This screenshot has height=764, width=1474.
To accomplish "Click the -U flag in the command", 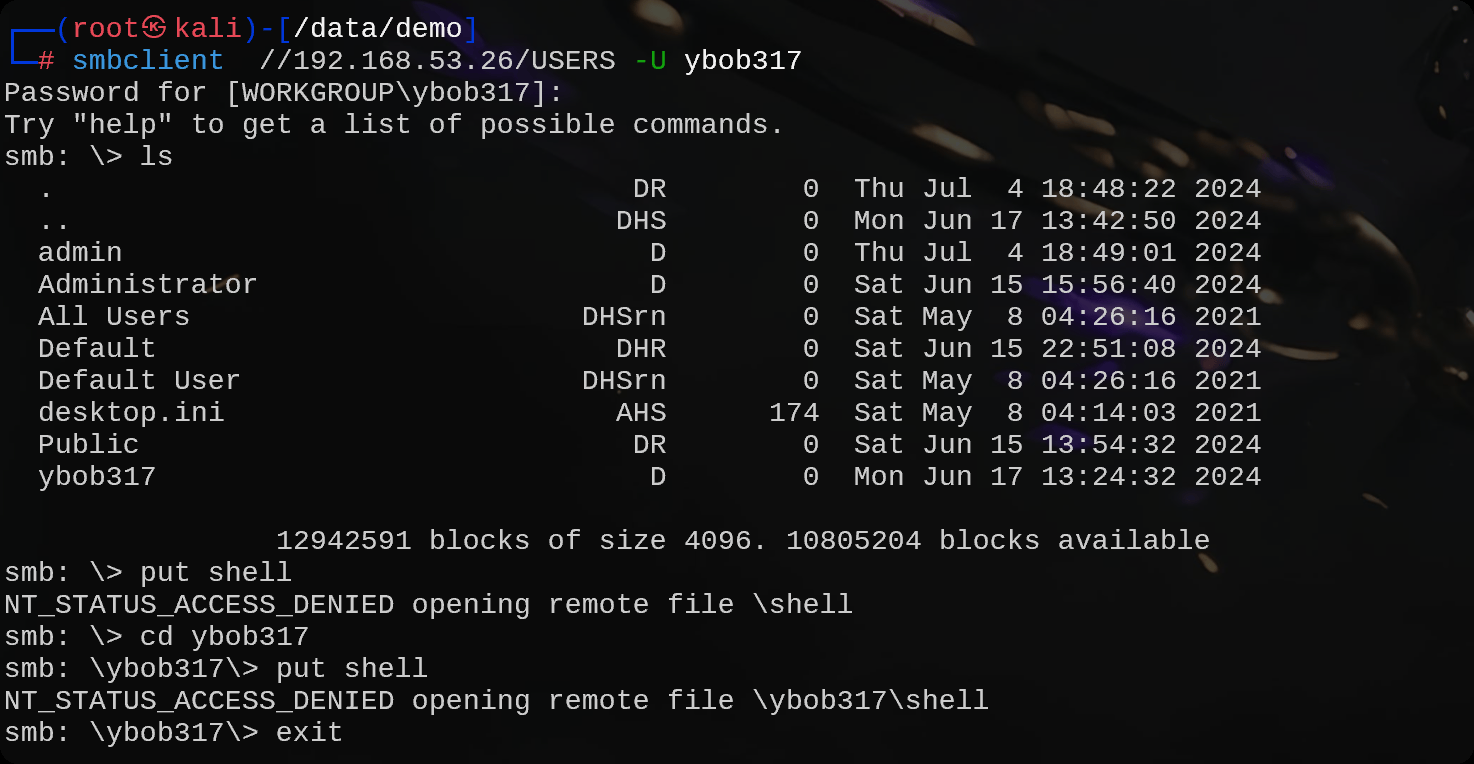I will click(x=650, y=61).
